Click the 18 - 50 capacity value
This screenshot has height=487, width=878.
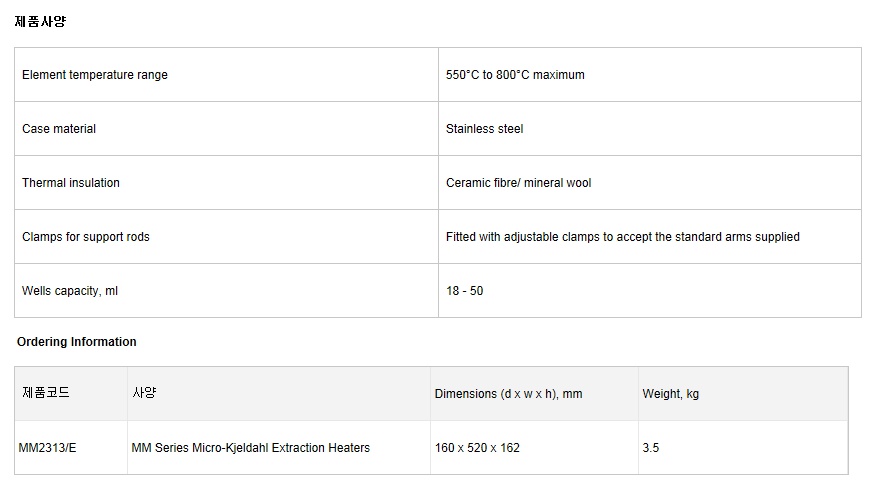[464, 291]
